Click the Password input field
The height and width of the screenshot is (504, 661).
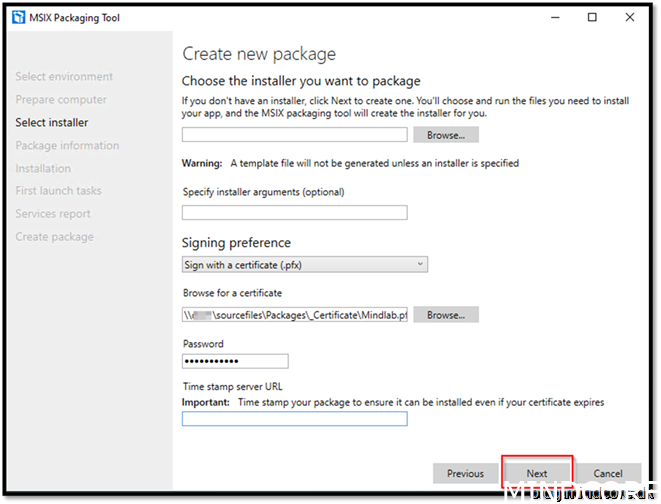(x=235, y=361)
